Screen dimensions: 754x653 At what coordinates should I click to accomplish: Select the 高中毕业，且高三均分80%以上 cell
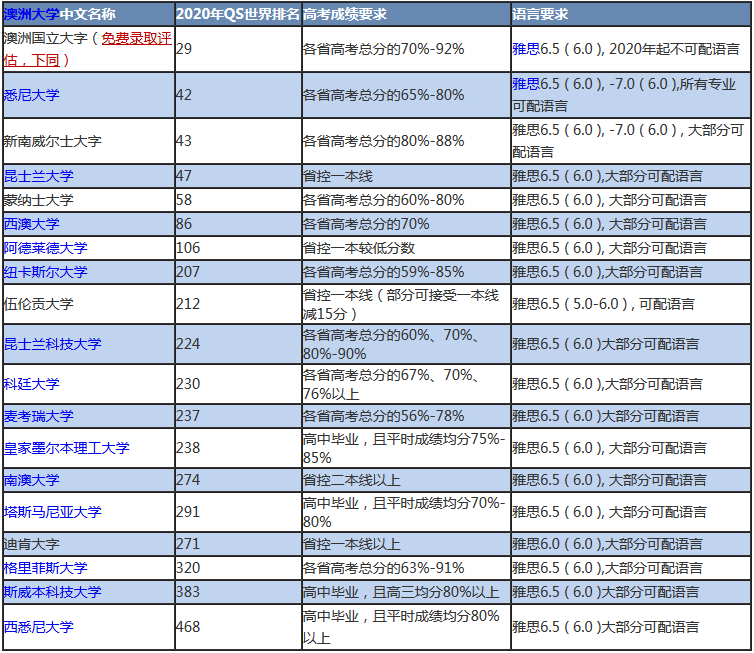406,592
